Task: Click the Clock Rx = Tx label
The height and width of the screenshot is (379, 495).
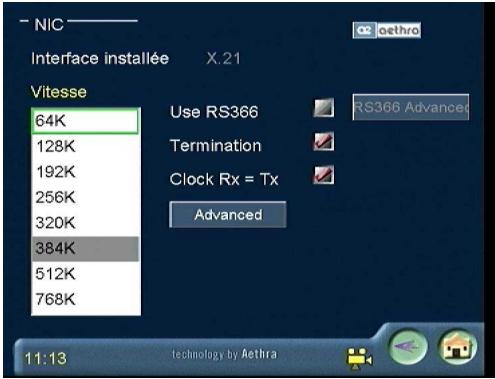Action: (x=224, y=179)
